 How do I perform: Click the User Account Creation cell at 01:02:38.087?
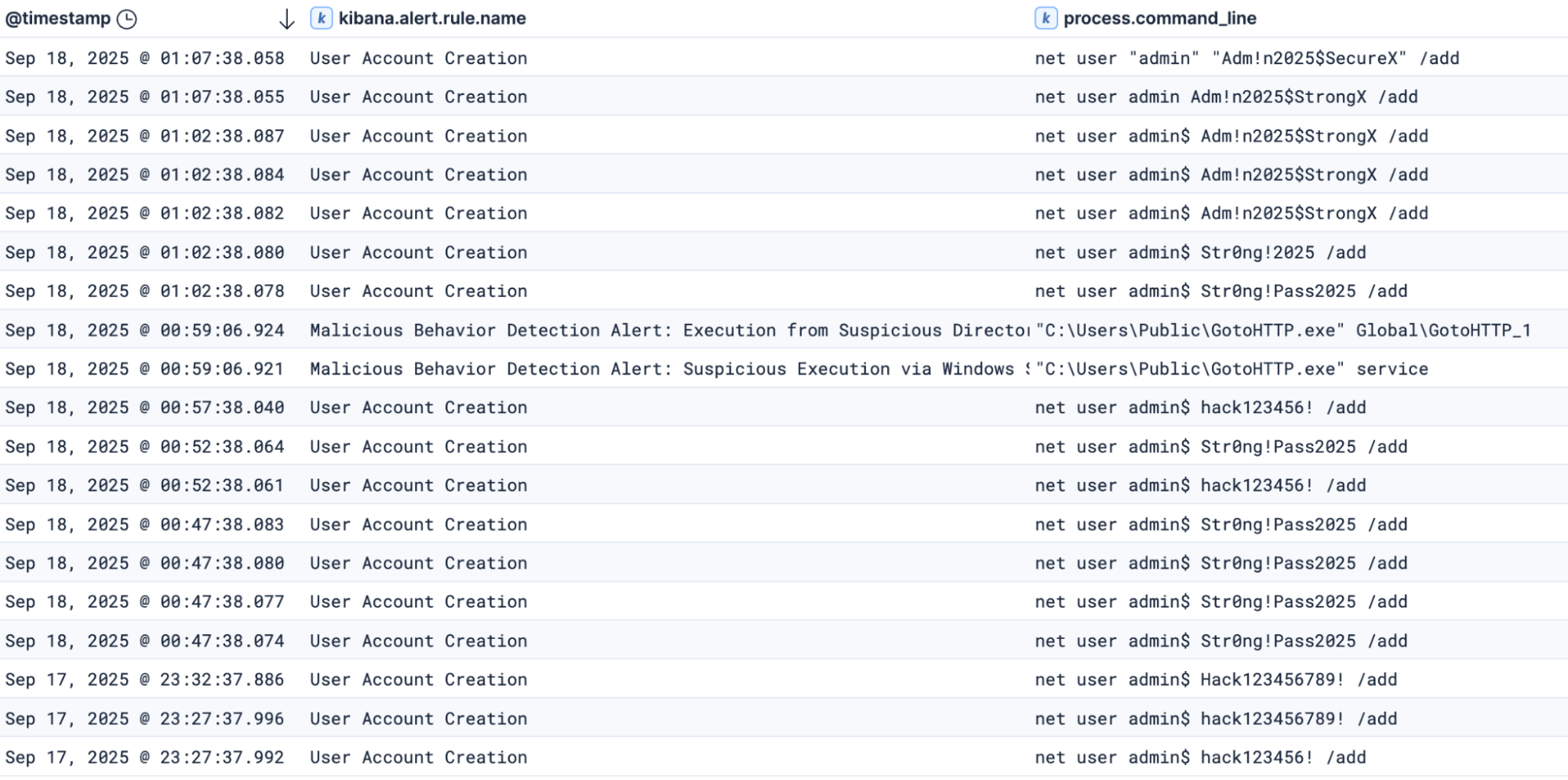click(x=418, y=136)
